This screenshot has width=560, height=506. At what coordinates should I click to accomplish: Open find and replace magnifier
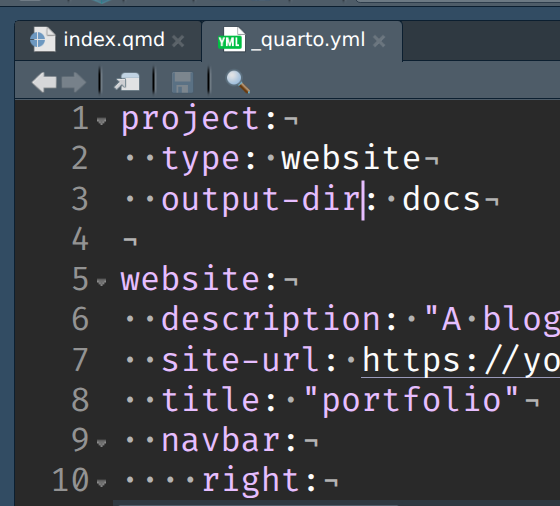click(238, 82)
